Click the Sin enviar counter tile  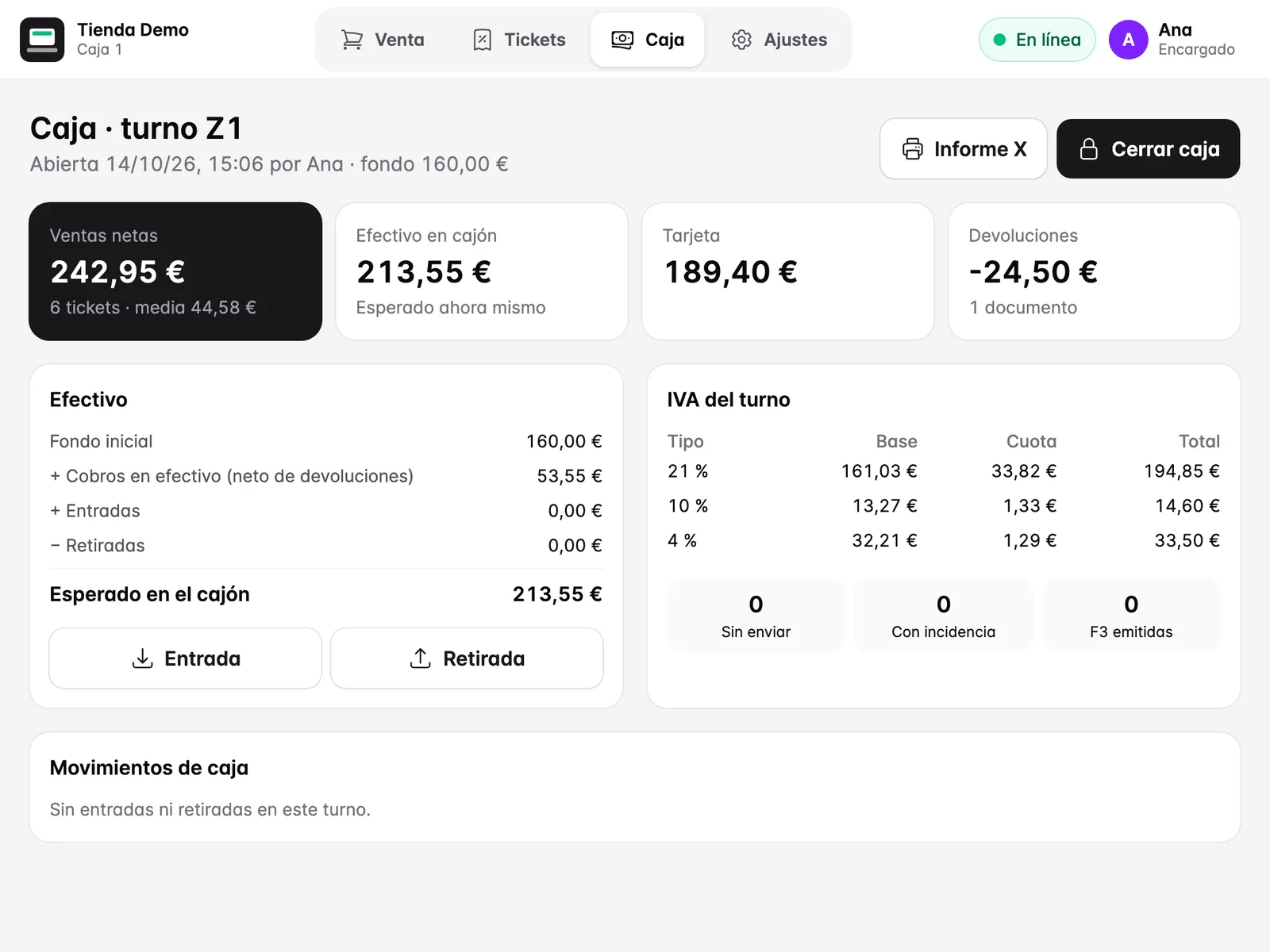756,615
